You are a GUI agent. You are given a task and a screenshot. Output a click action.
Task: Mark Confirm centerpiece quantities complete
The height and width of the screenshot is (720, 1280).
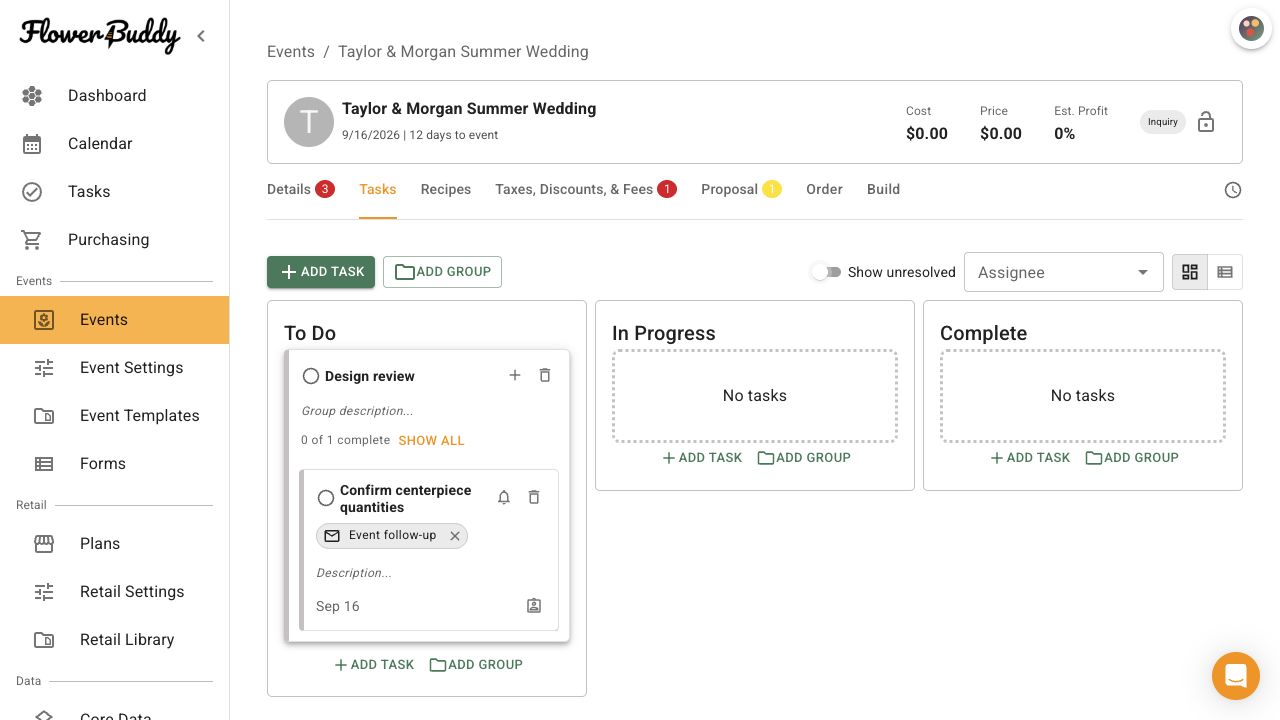(x=326, y=498)
